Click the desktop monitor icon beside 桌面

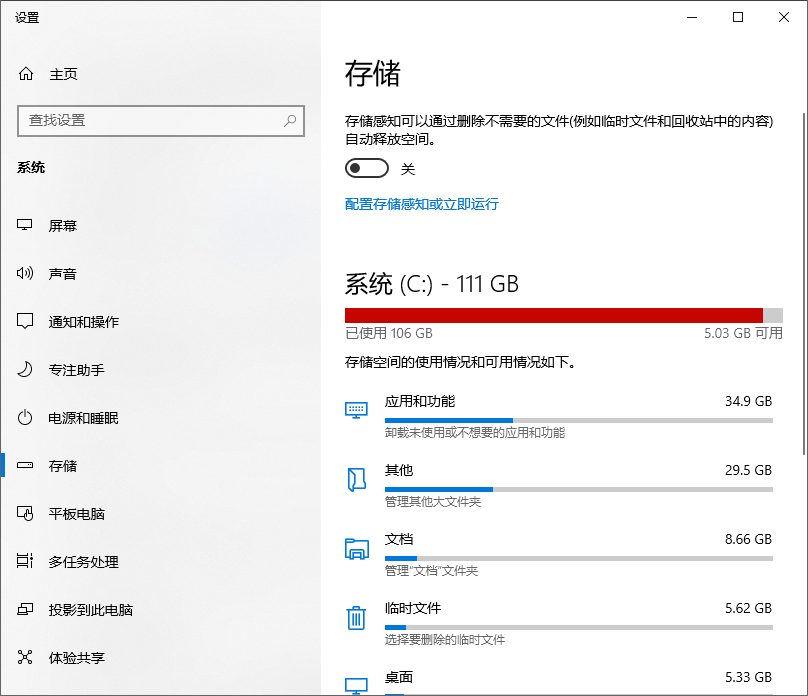[x=356, y=685]
